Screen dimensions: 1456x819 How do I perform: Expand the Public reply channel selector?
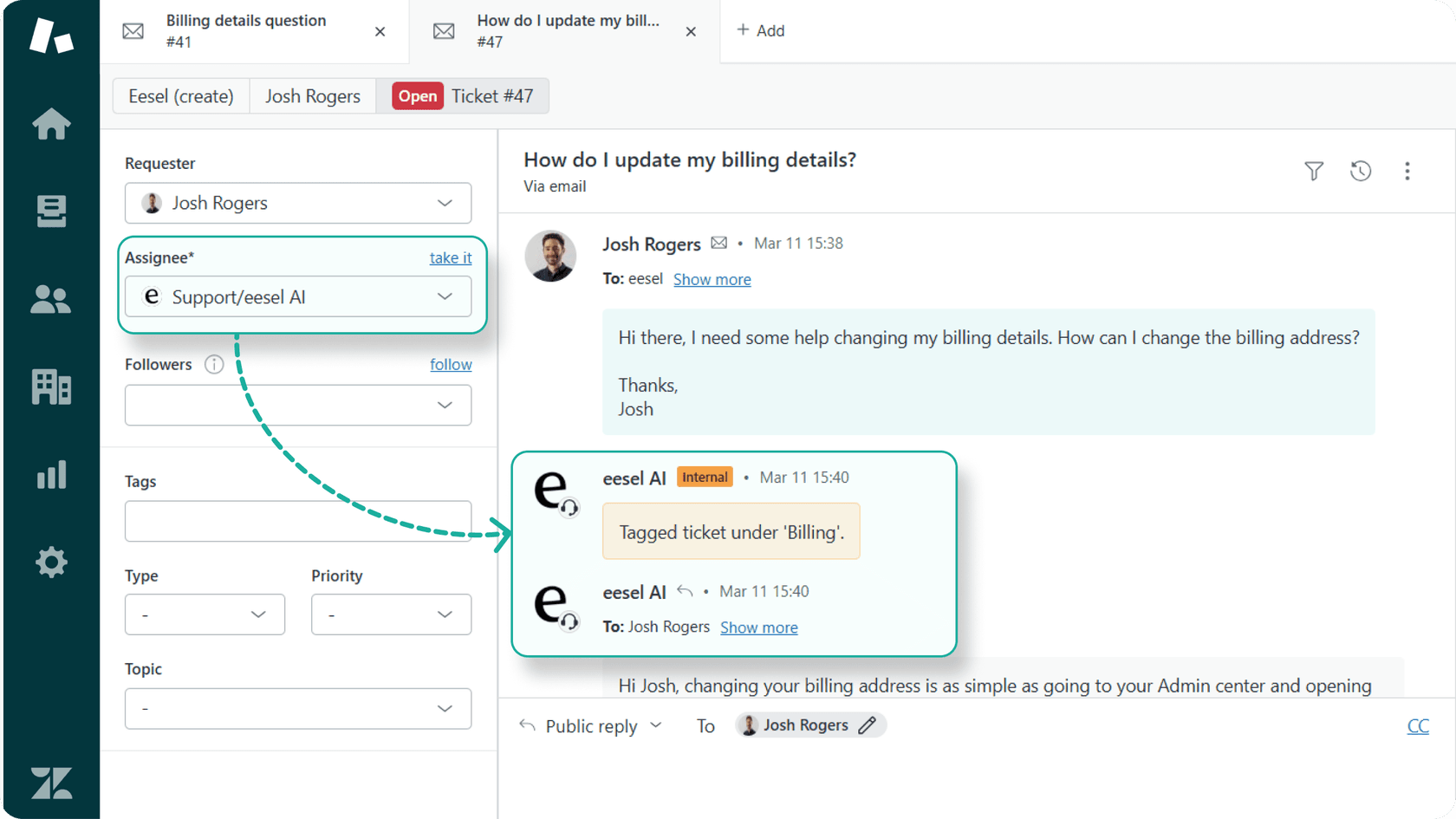pyautogui.click(x=657, y=725)
